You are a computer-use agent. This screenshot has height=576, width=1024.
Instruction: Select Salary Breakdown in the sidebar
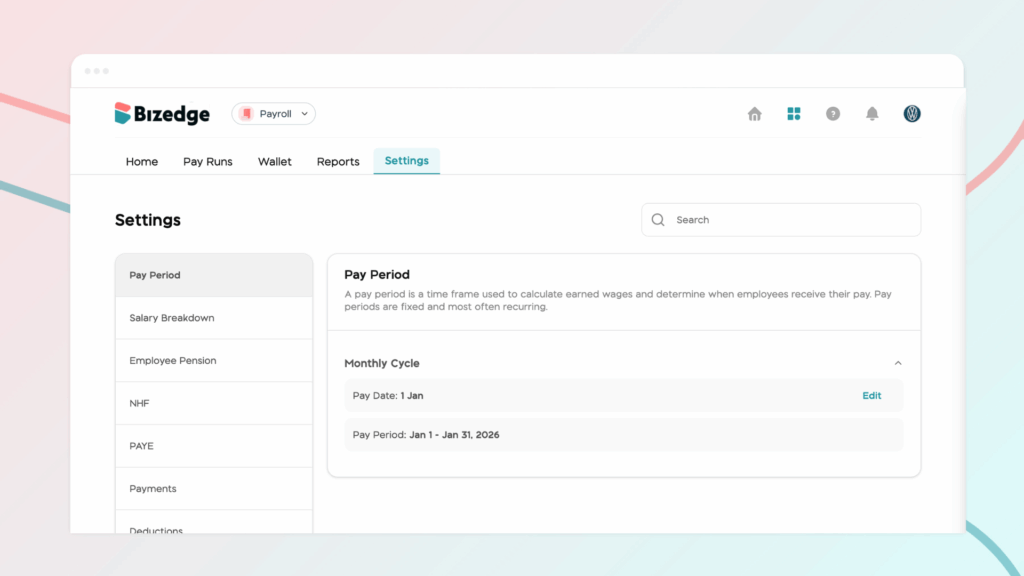(172, 318)
